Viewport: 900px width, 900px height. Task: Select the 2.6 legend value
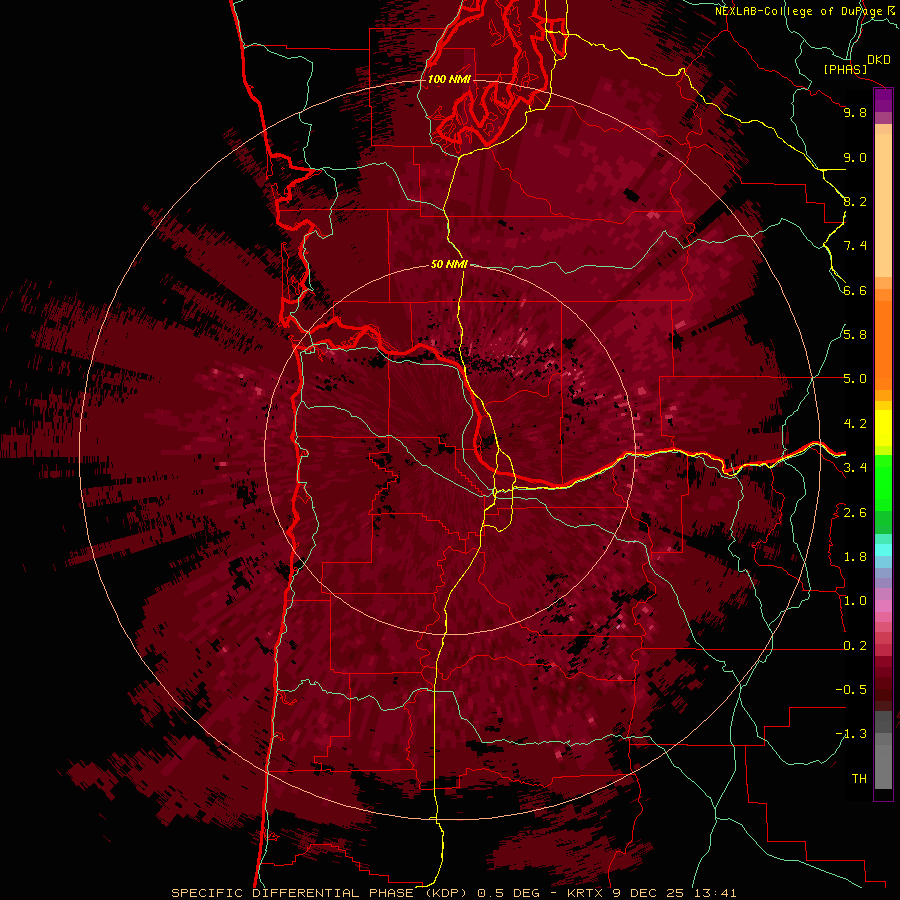tap(855, 513)
